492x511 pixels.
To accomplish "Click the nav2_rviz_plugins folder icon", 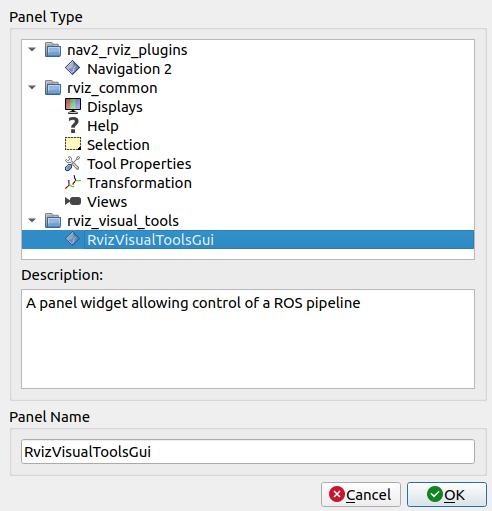I will (x=53, y=49).
